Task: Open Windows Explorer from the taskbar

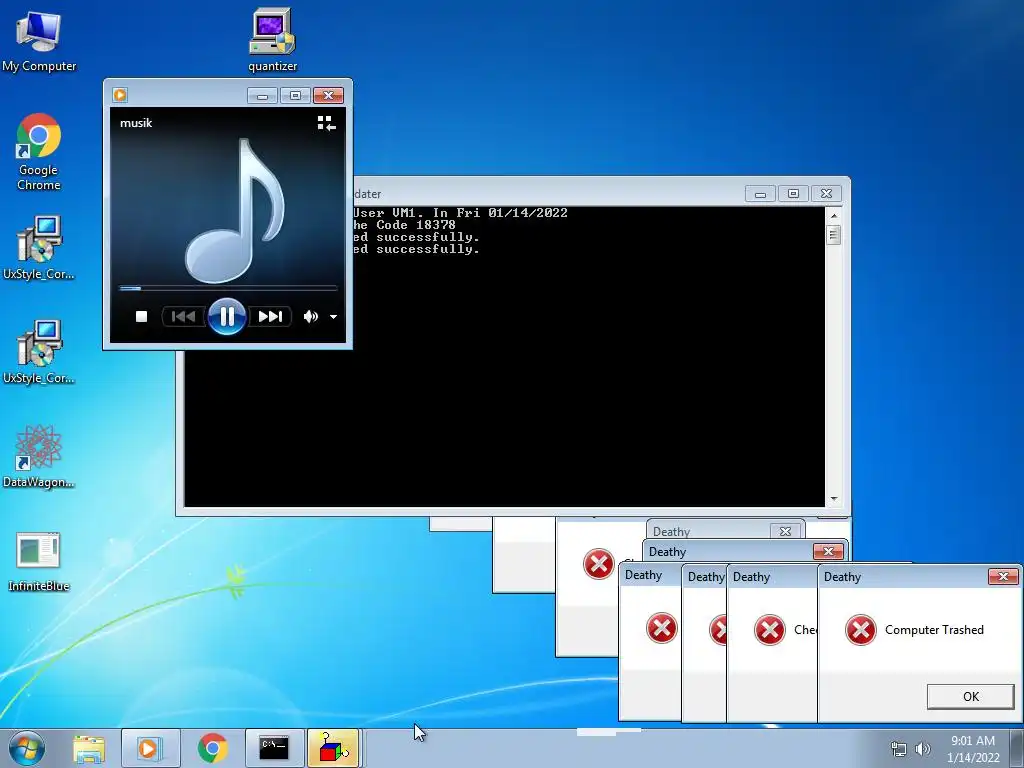Action: 89,748
